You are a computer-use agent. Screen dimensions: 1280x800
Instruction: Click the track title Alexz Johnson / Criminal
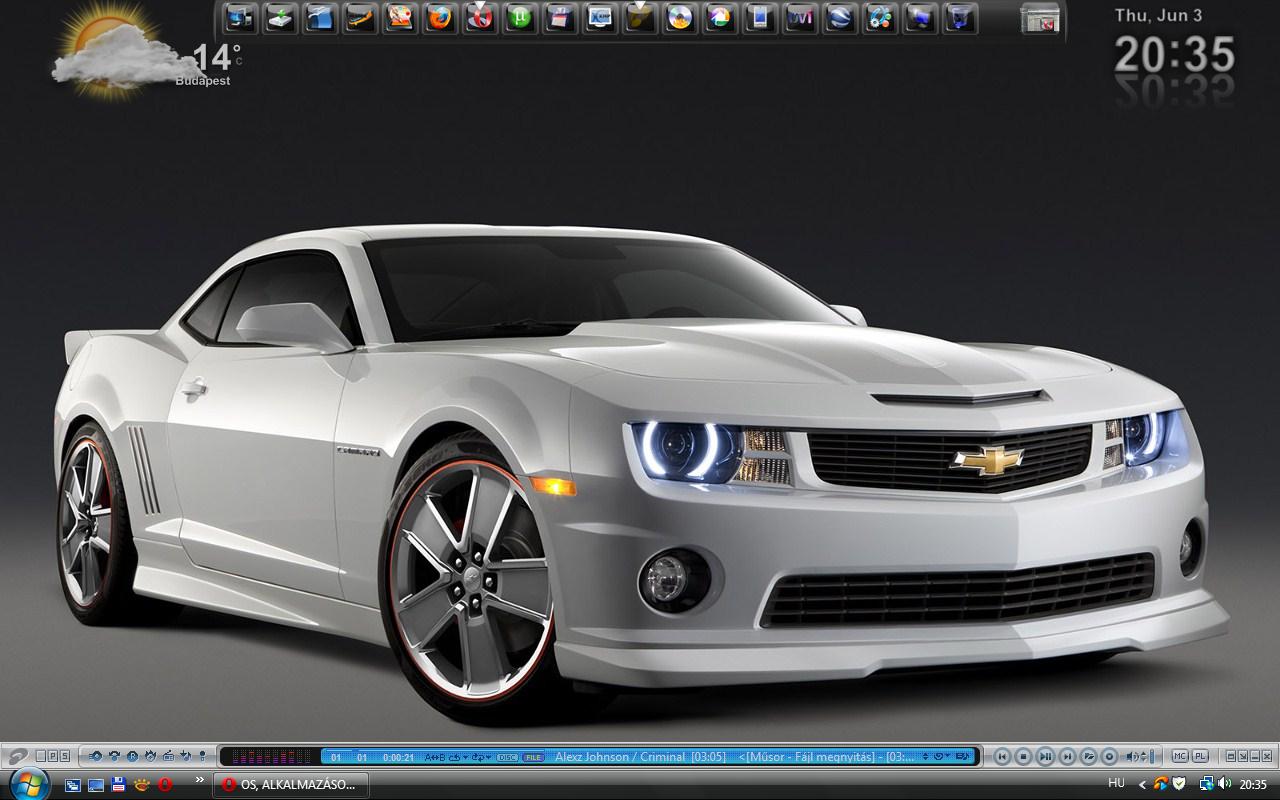(620, 757)
